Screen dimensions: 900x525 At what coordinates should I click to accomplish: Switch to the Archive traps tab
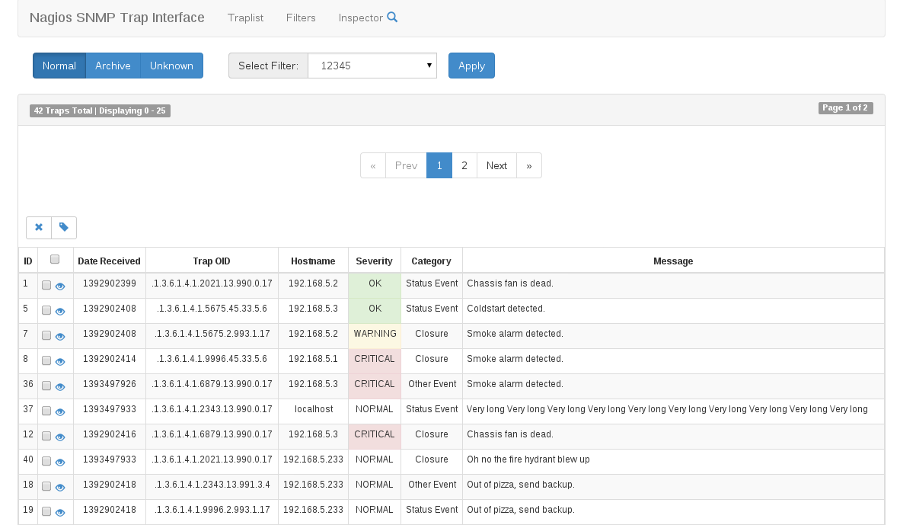pos(113,65)
